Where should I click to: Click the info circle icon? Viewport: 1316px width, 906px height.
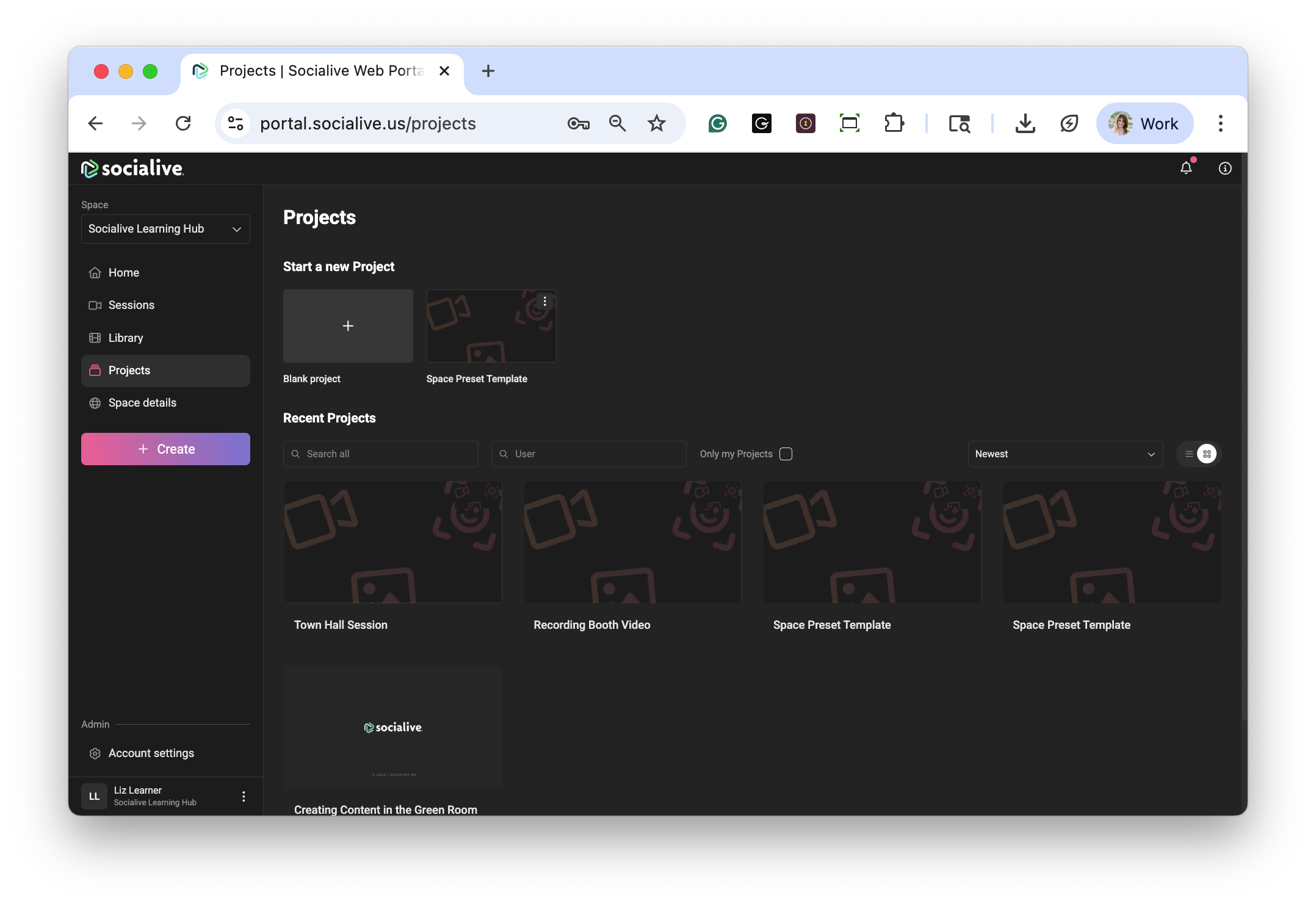click(x=1224, y=168)
